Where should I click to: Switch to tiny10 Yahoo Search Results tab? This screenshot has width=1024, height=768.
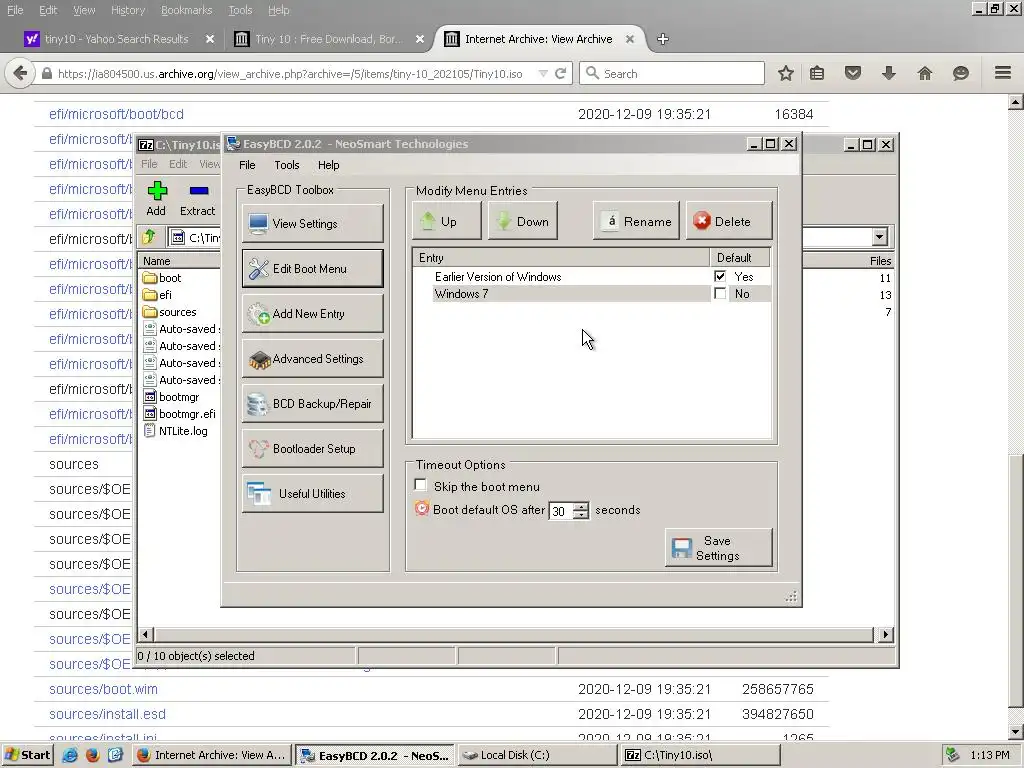[118, 39]
